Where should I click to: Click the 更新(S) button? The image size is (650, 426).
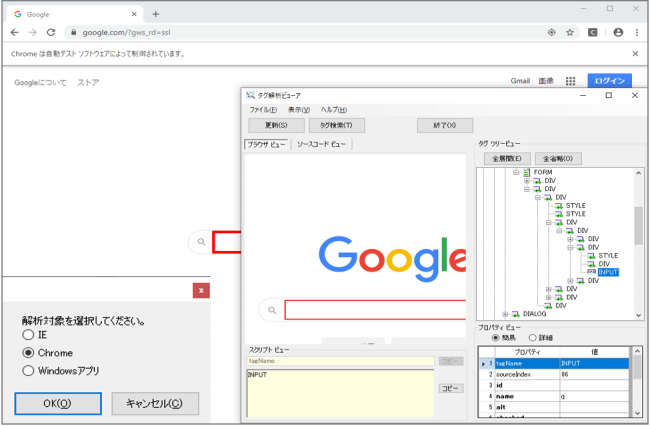click(x=276, y=125)
